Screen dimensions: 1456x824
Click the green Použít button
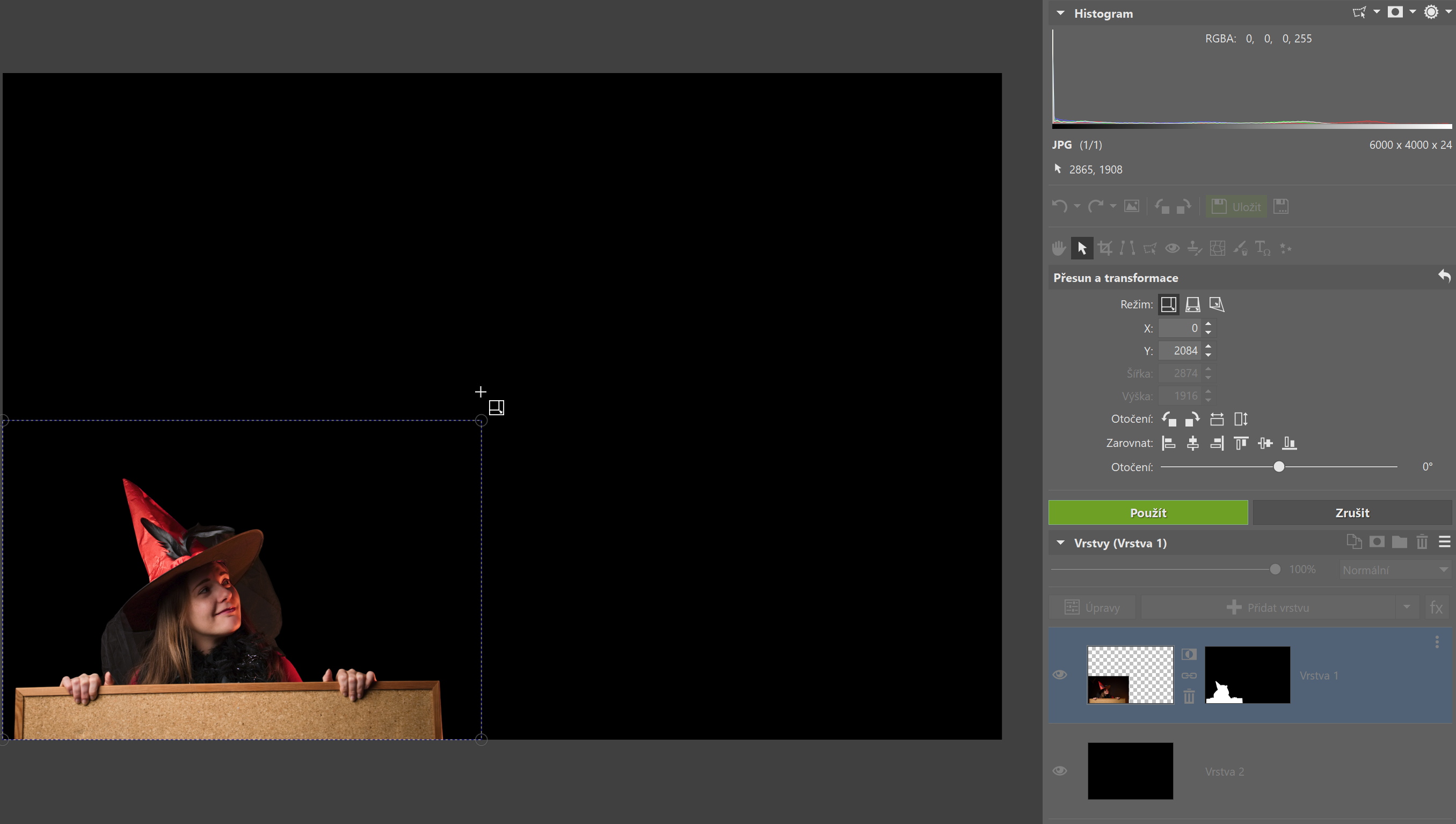(x=1148, y=513)
